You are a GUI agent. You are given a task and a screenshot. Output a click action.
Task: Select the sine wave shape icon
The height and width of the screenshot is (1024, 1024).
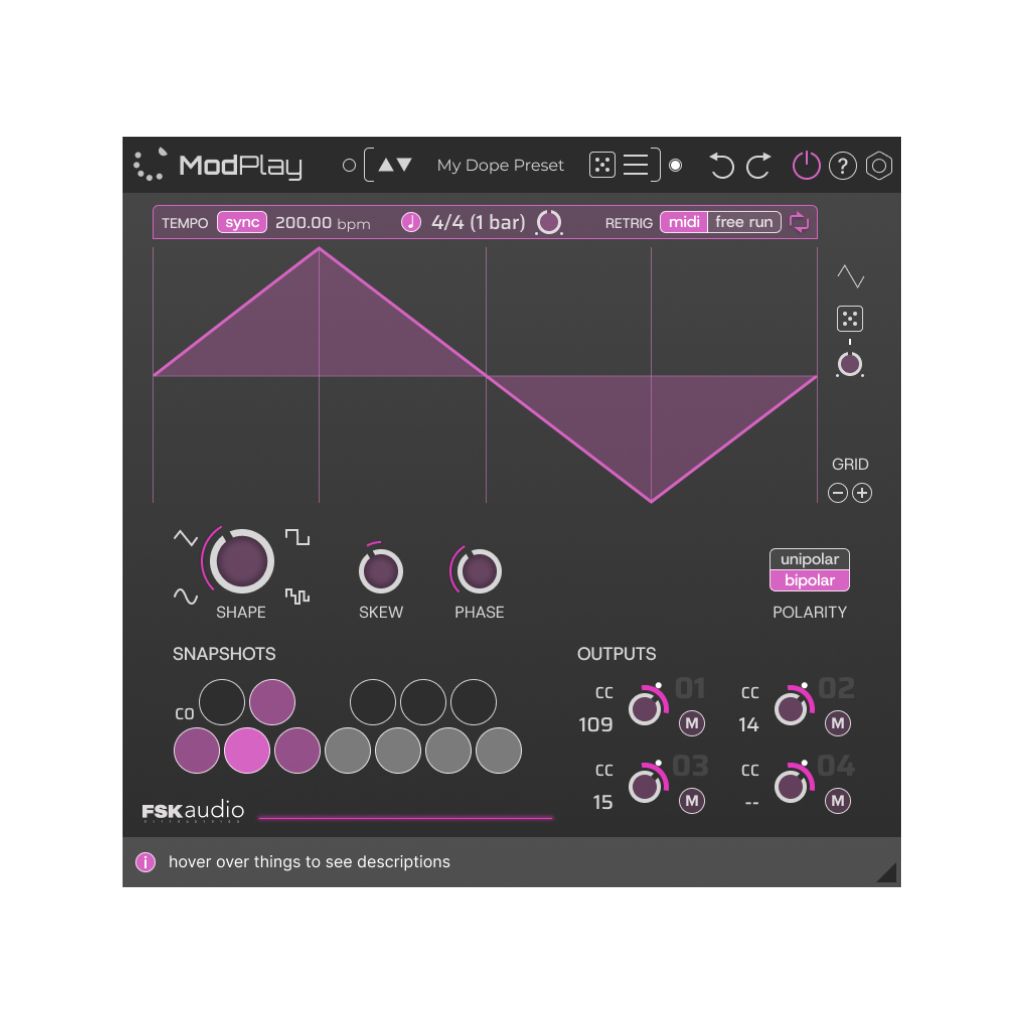185,596
